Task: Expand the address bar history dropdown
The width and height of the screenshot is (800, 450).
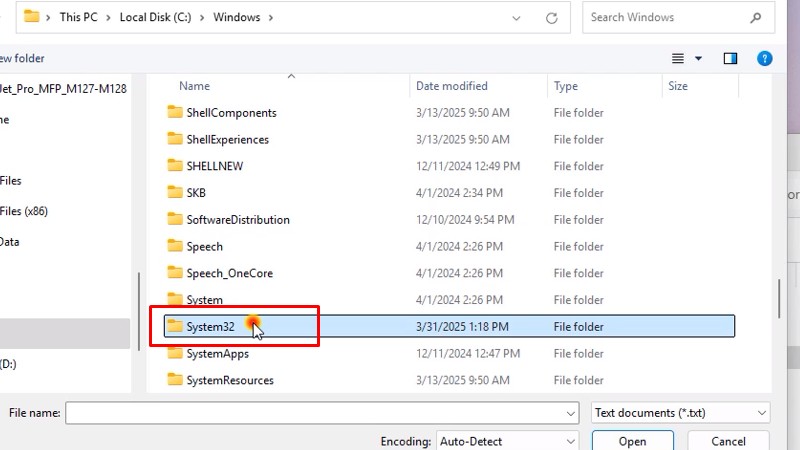Action: coord(515,18)
